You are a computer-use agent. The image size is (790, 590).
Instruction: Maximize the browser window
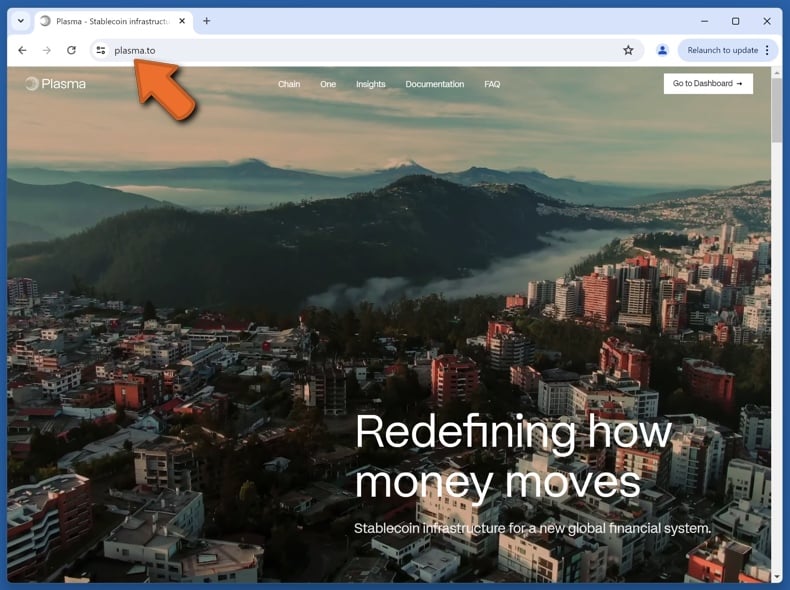point(736,21)
